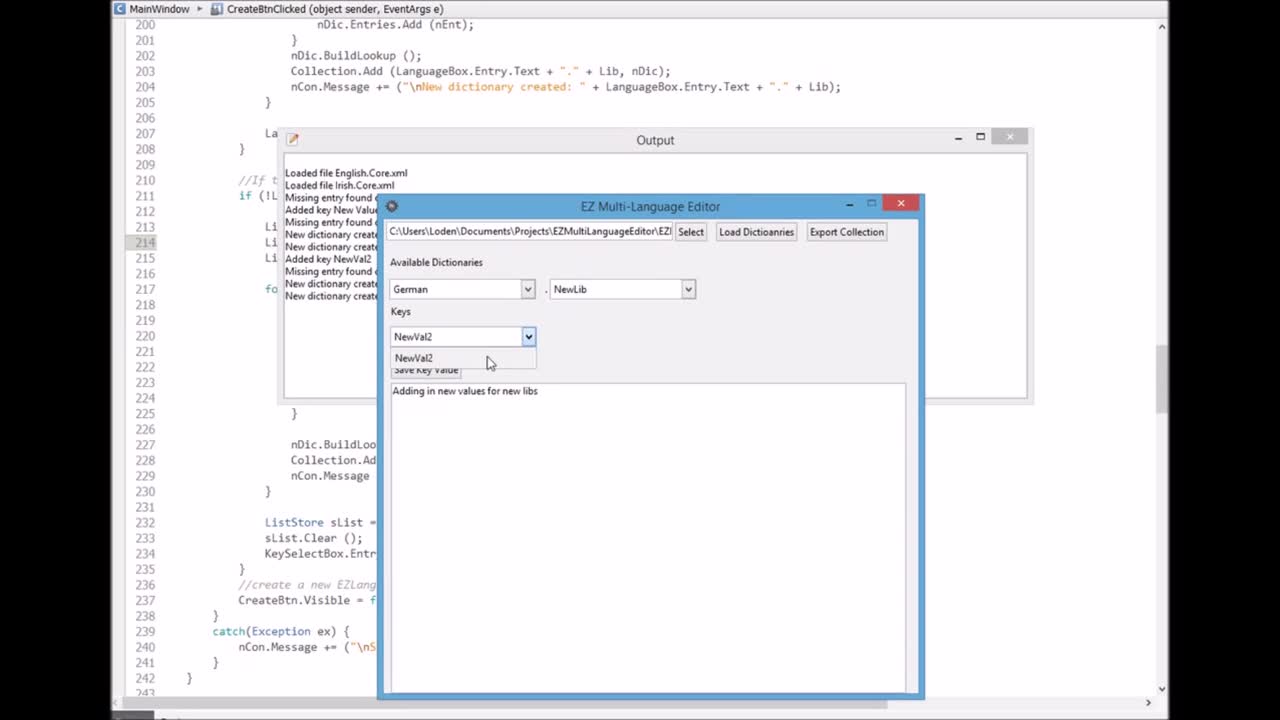This screenshot has width=1280, height=720.
Task: Click the document icon on the Output window
Action: [x=291, y=139]
